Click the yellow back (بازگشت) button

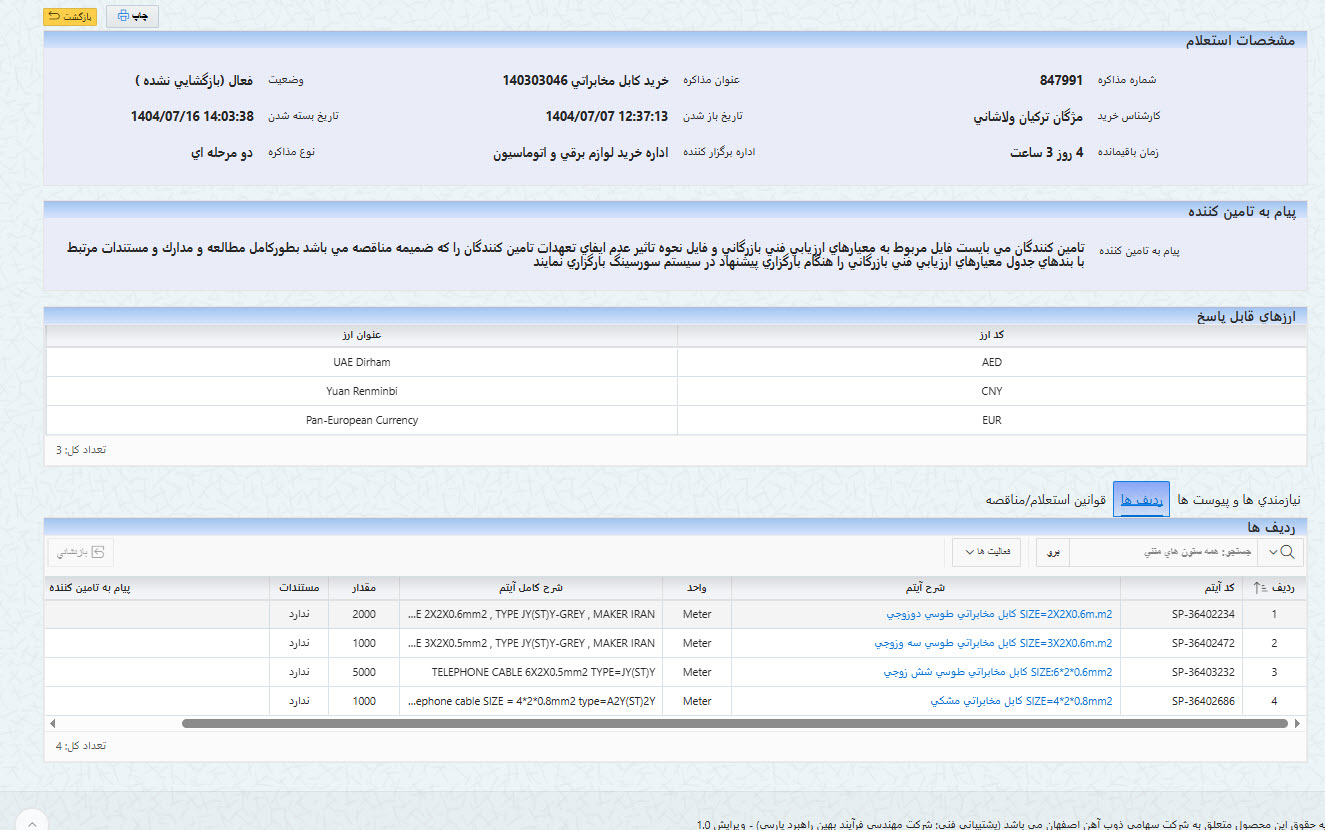70,17
